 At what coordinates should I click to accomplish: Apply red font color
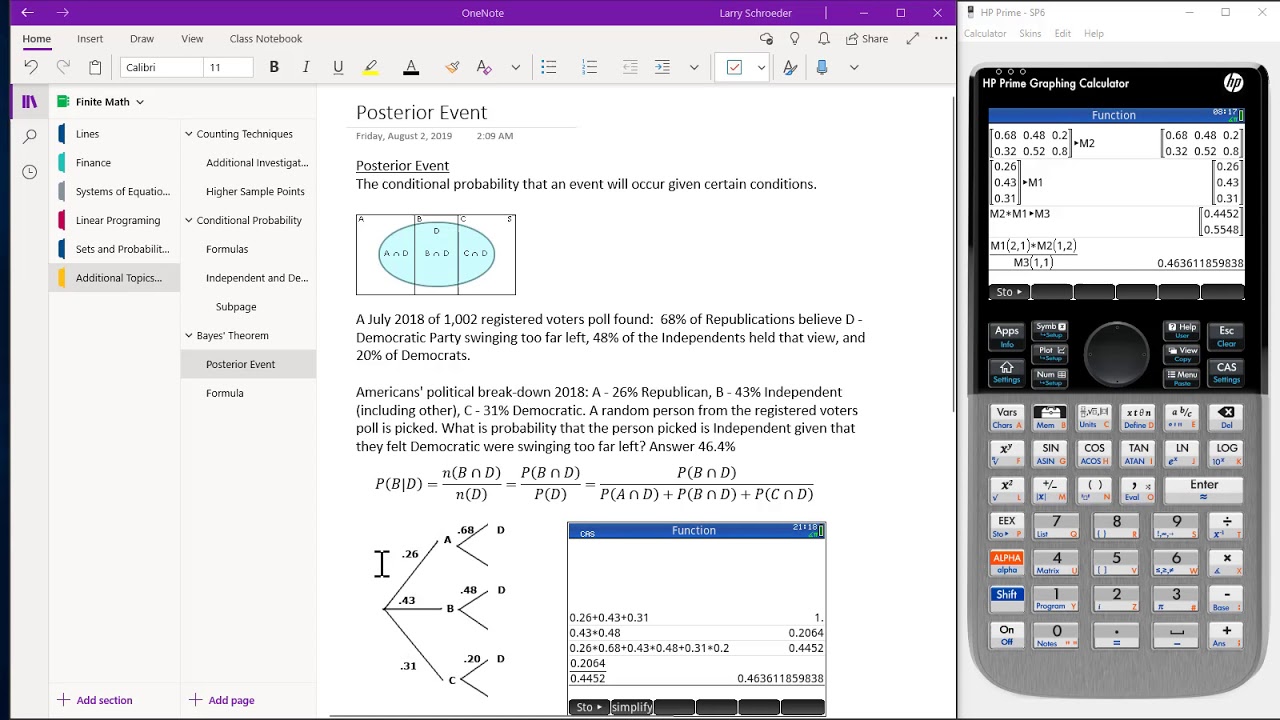pyautogui.click(x=411, y=67)
